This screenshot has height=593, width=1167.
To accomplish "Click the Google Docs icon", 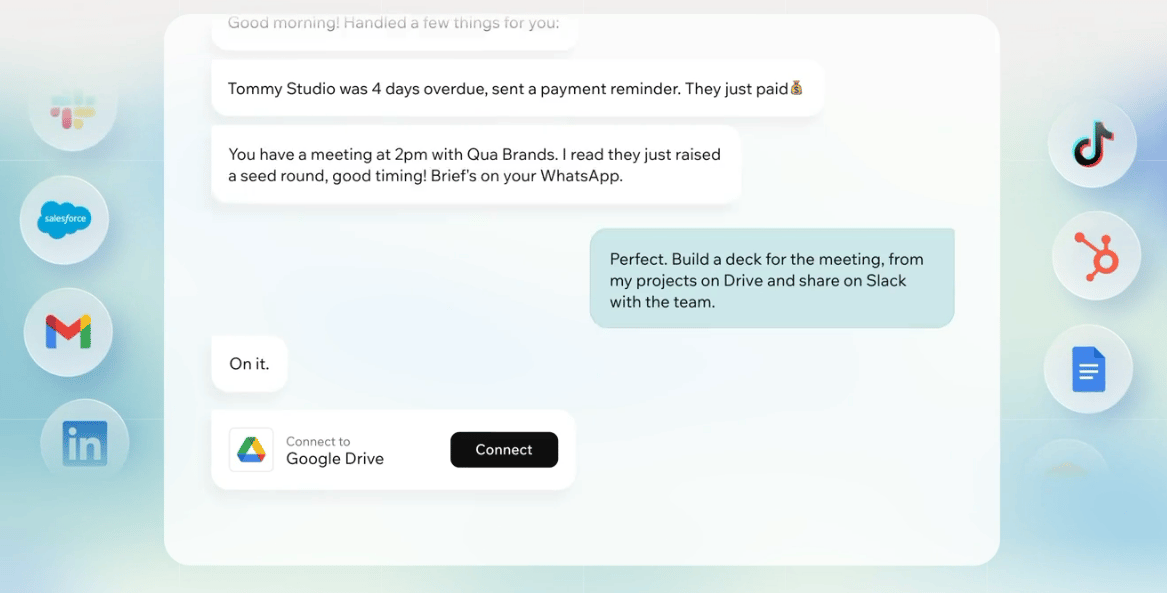I will 1089,369.
